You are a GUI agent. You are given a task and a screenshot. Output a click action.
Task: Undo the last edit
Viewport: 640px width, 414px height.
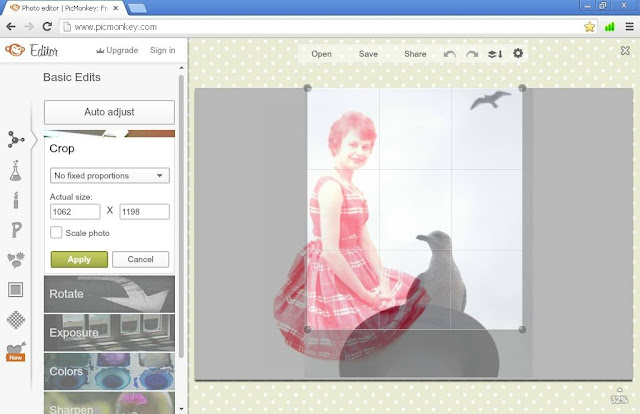(x=449, y=54)
